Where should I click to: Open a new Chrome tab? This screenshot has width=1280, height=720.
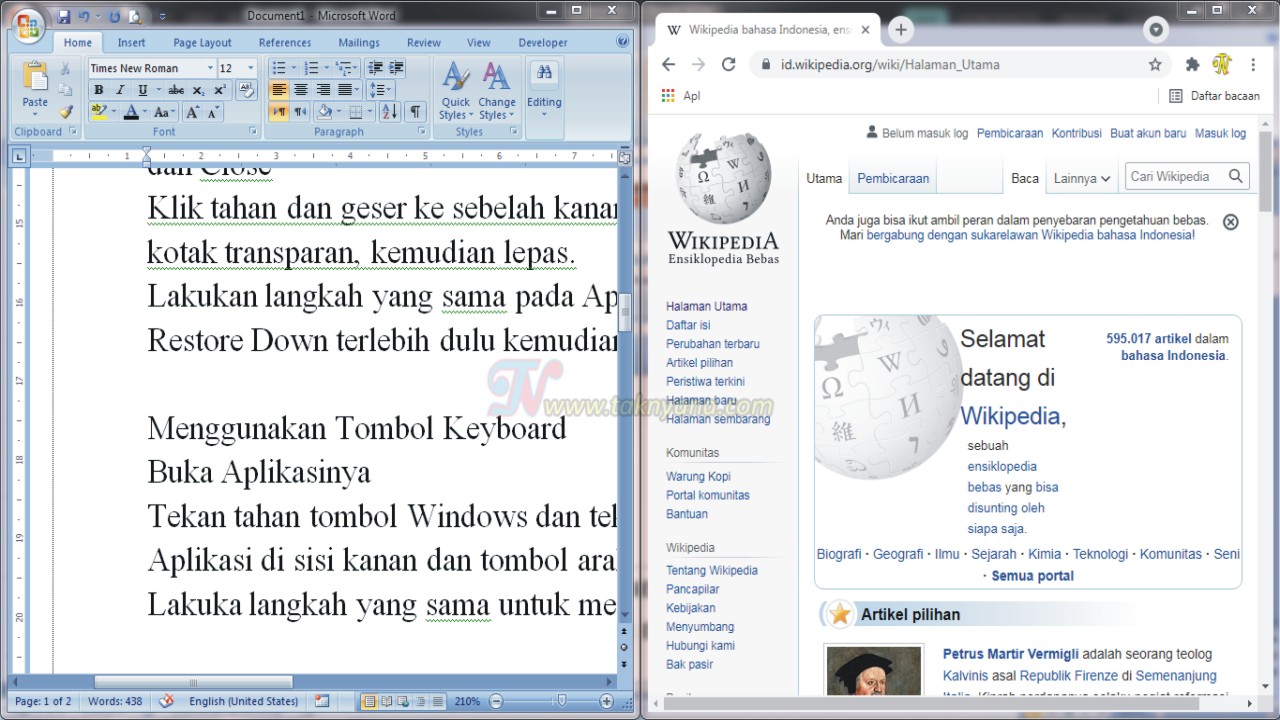point(901,30)
